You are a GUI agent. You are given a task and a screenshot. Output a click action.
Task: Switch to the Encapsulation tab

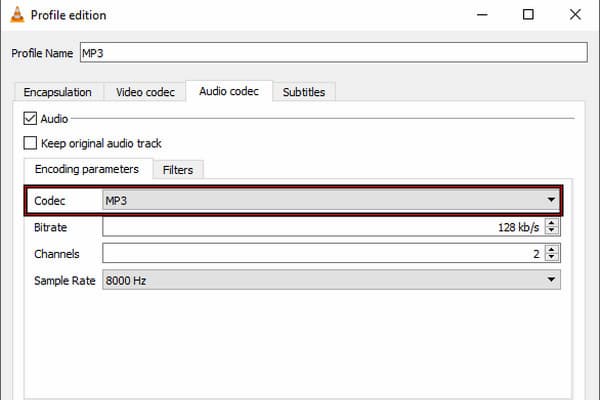58,92
